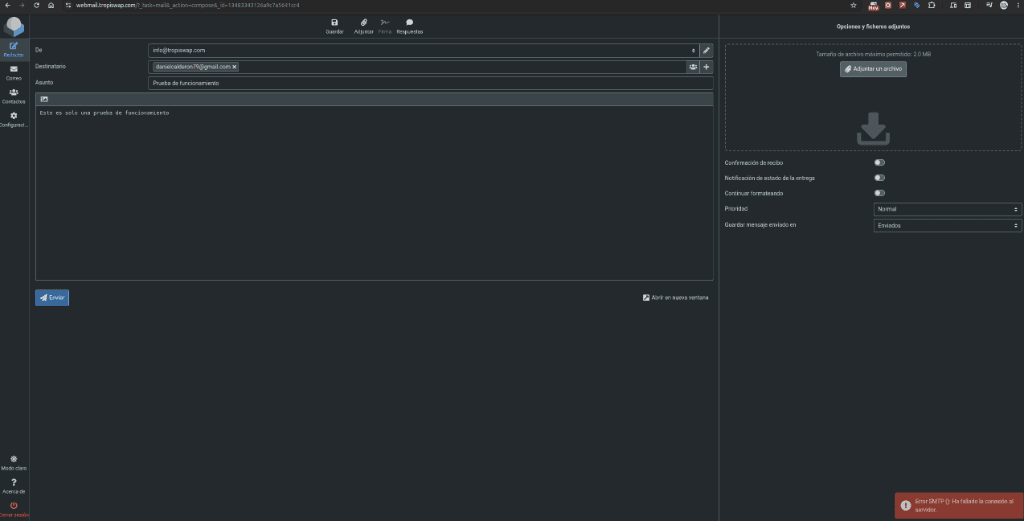
Task: Click the browser back arrow
Action: [x=8, y=5]
